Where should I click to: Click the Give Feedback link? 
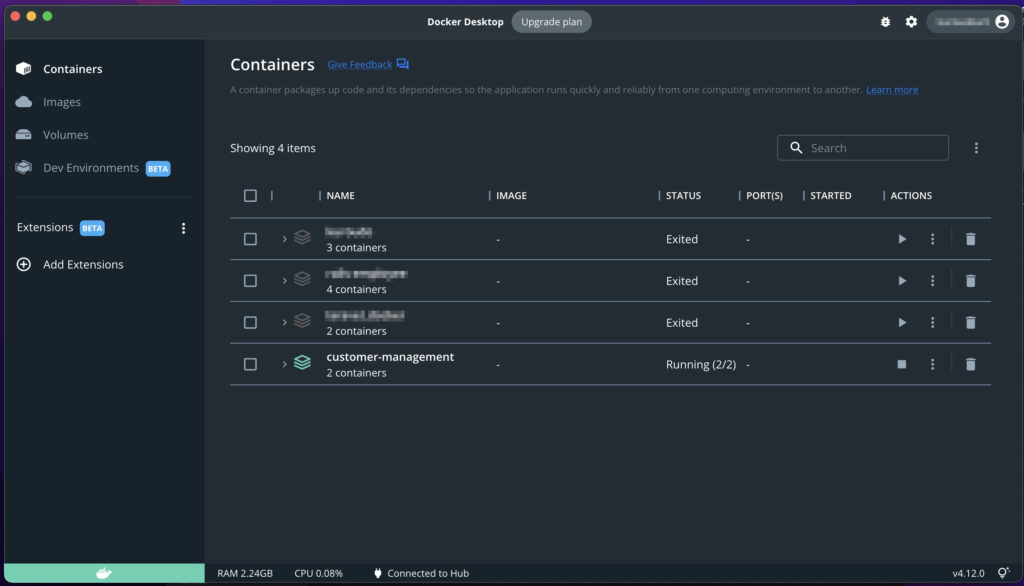pos(359,64)
